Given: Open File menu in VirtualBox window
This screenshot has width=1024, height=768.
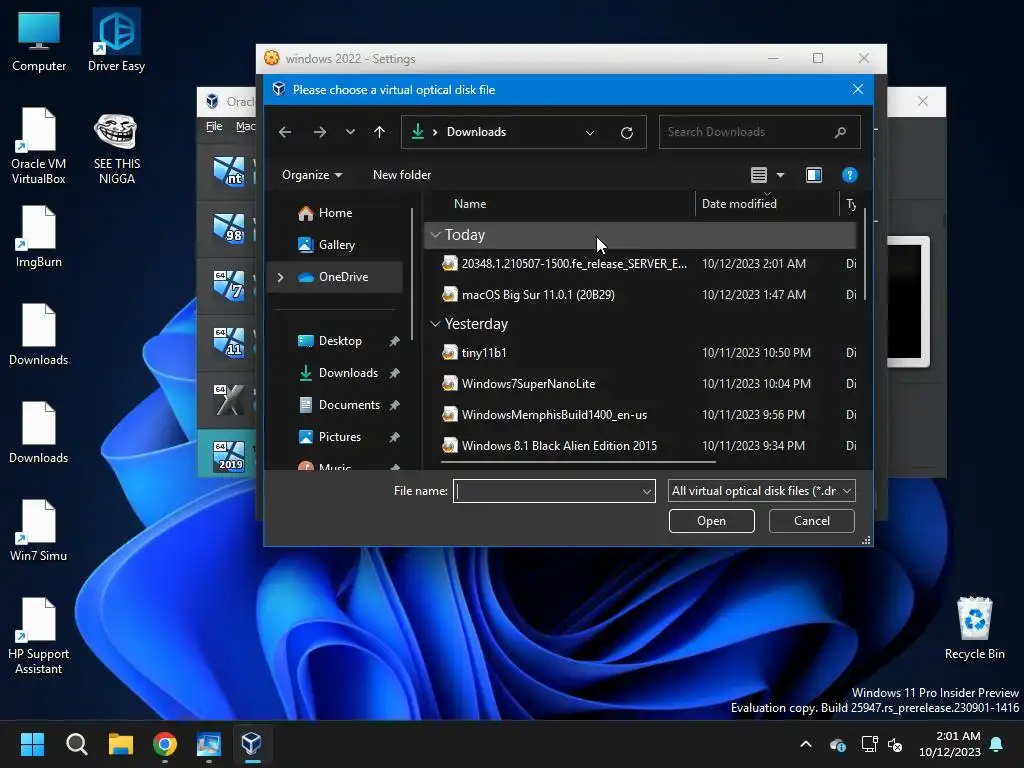Looking at the screenshot, I should [214, 127].
